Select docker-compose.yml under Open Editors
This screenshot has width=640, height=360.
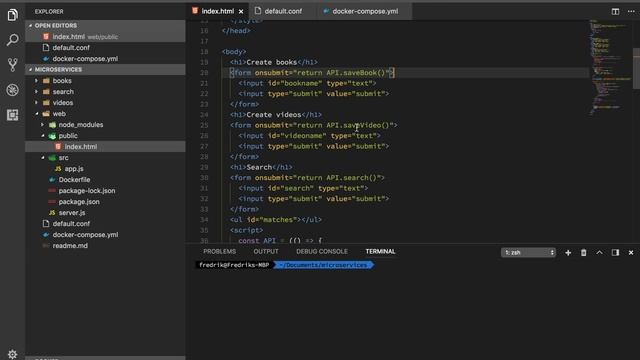click(x=105, y=59)
